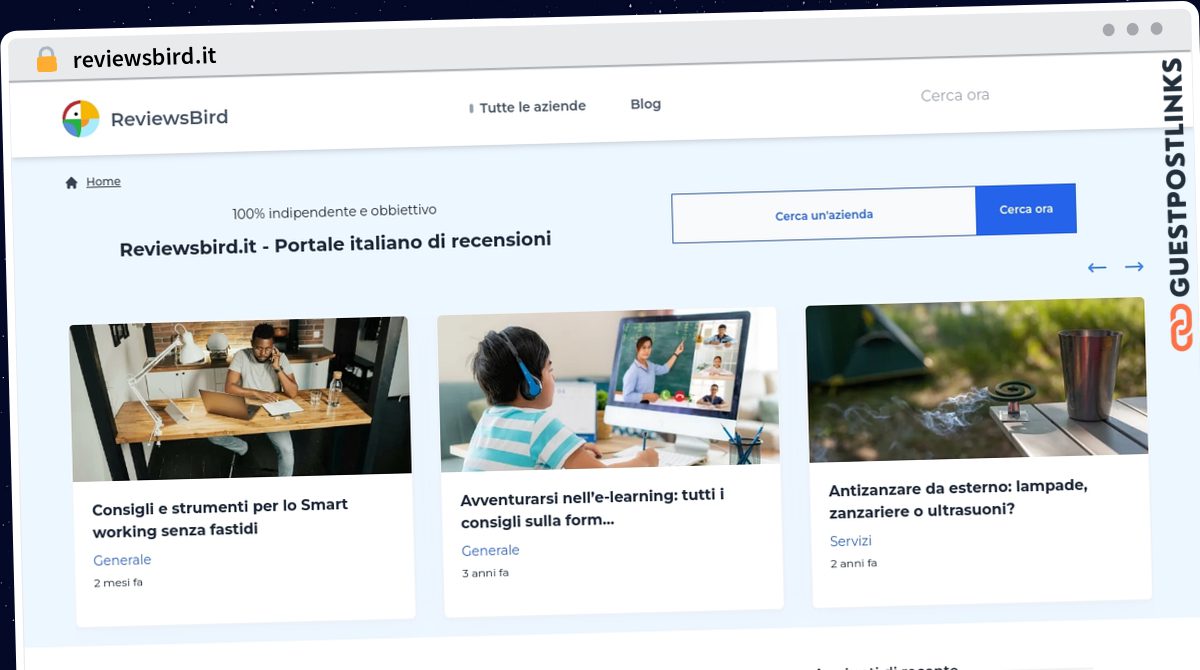This screenshot has height=670, width=1200.
Task: Click the '100% indipendente e obbiettivo' tagline
Action: coord(334,212)
